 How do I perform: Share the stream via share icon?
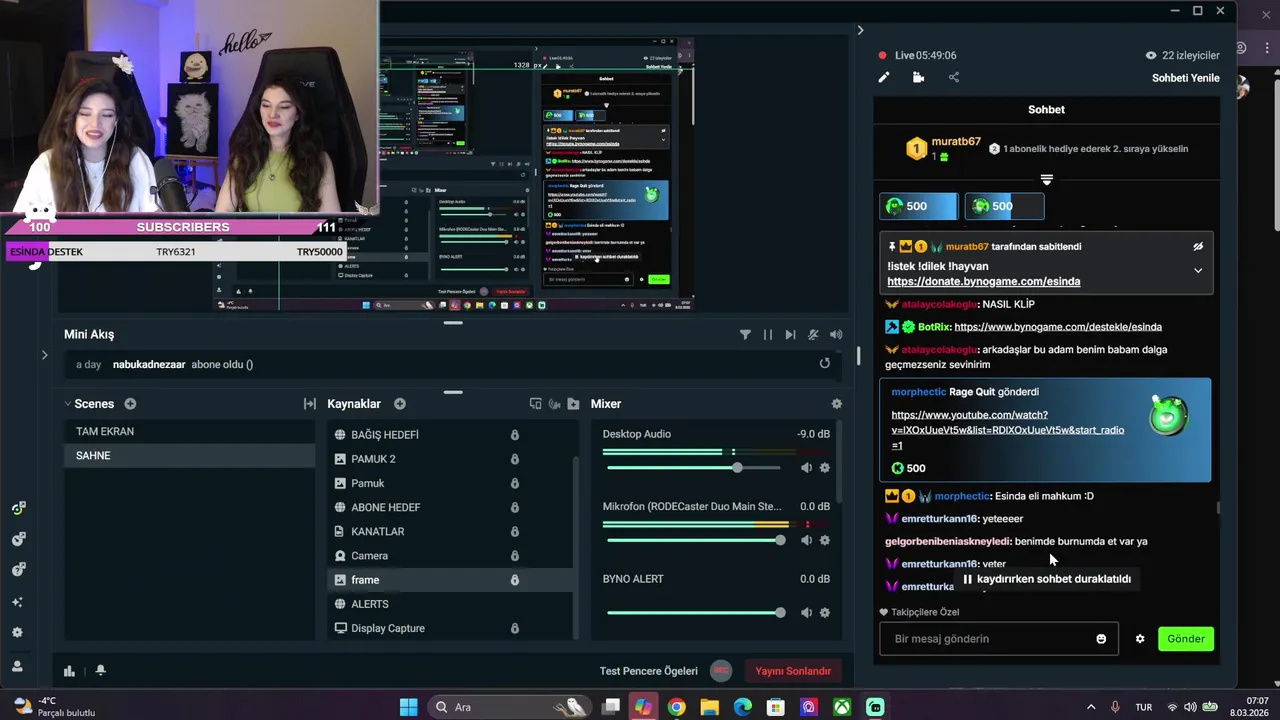pos(953,77)
